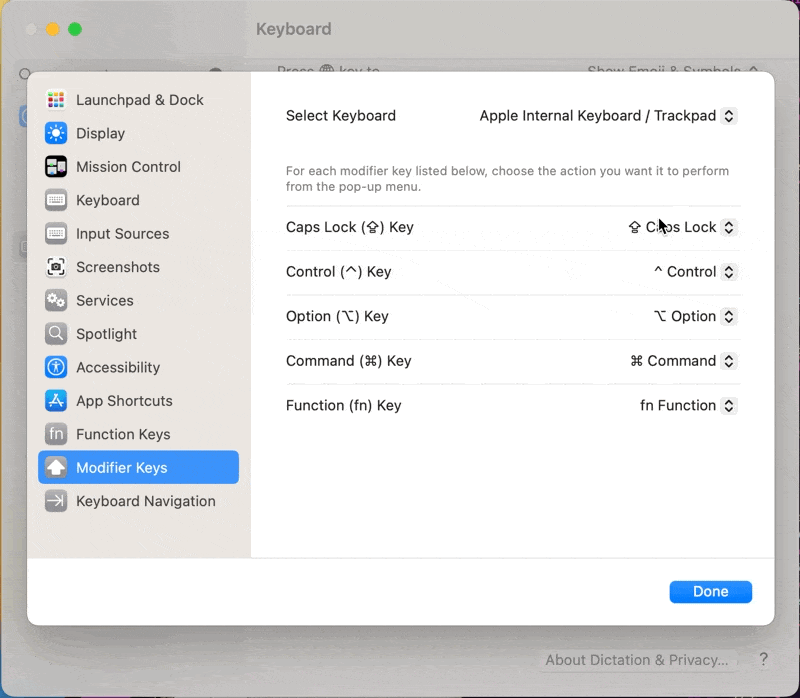The width and height of the screenshot is (800, 698).
Task: Click the Function Keys fn icon
Action: click(x=56, y=434)
